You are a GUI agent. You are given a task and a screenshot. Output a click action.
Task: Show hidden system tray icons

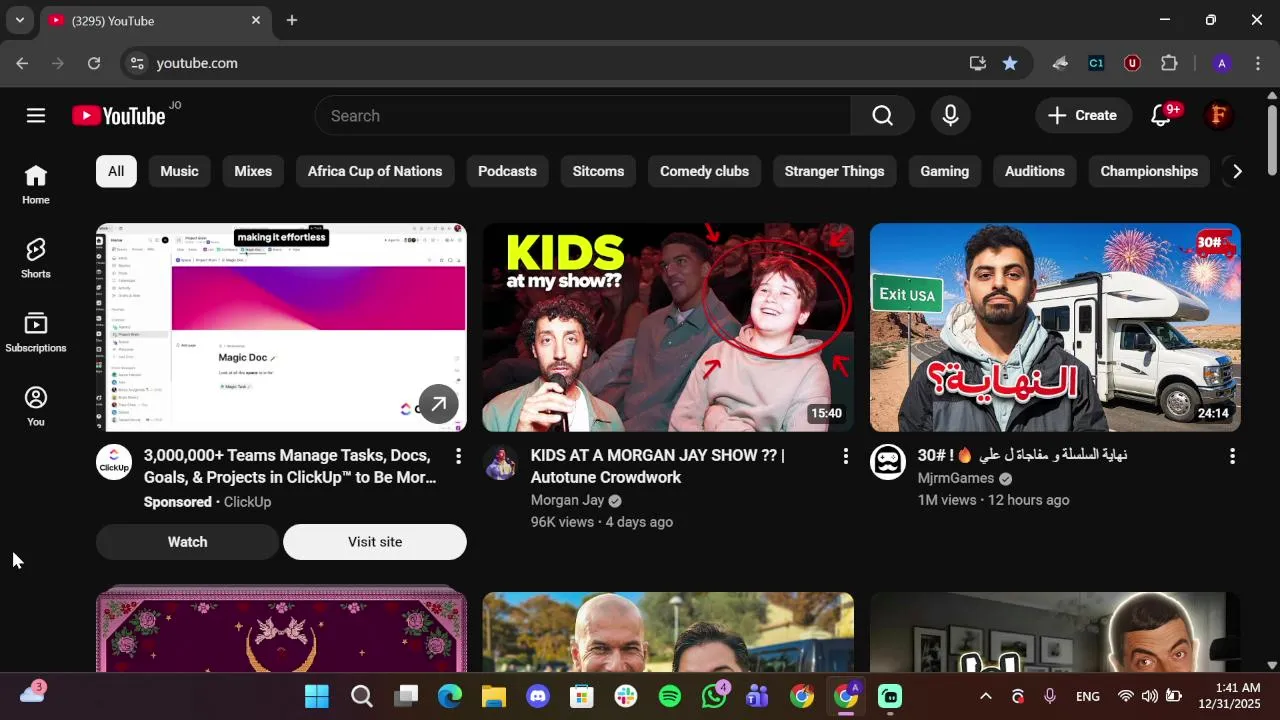[985, 696]
